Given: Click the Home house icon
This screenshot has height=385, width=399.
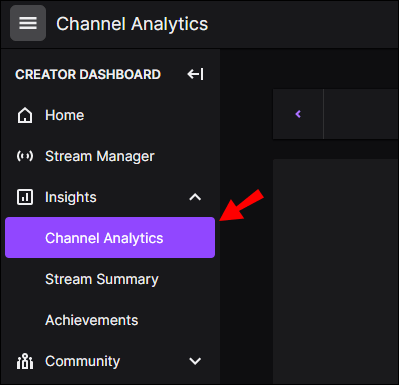Looking at the screenshot, I should pos(25,116).
